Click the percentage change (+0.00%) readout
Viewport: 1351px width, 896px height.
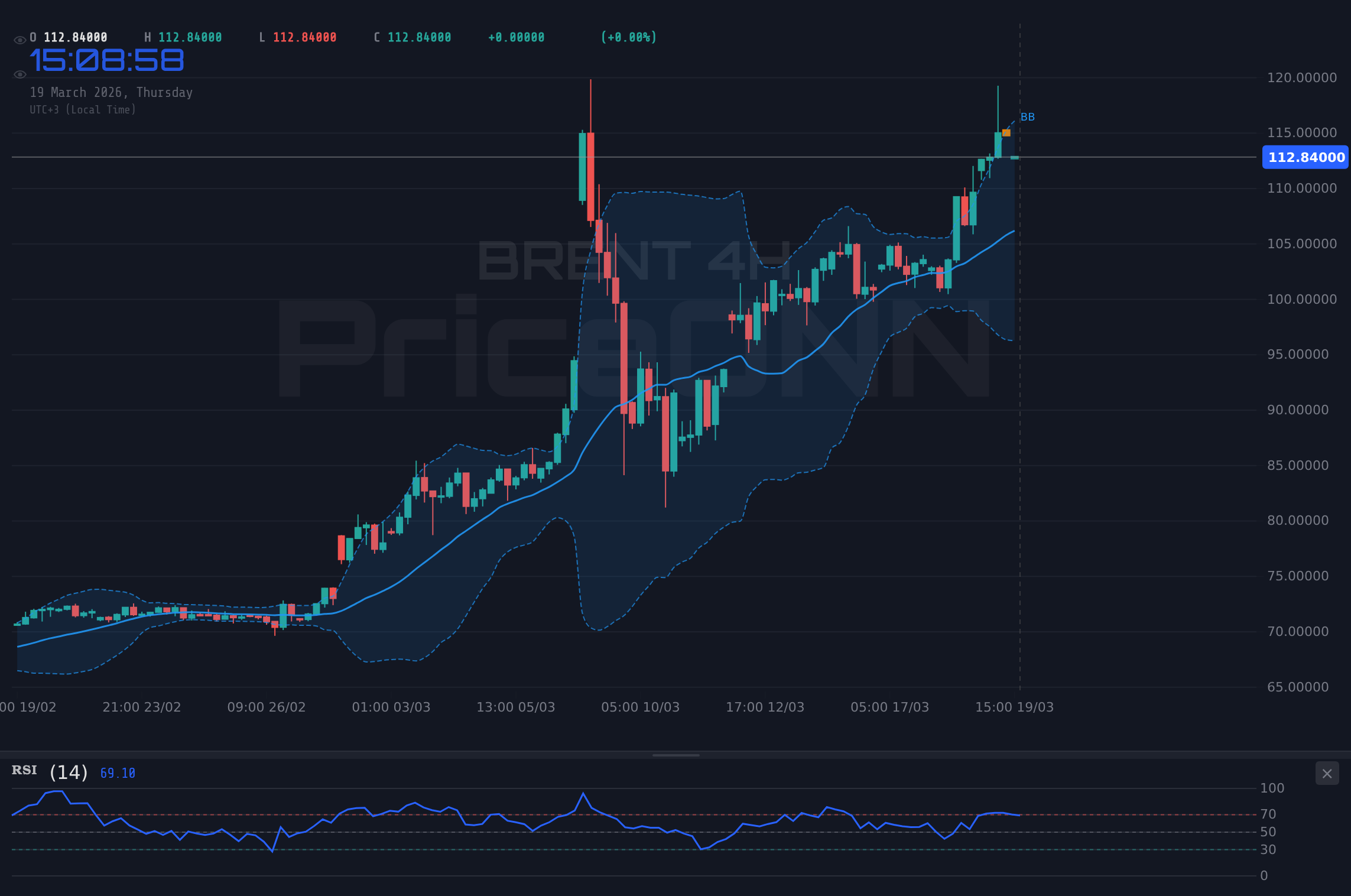628,37
